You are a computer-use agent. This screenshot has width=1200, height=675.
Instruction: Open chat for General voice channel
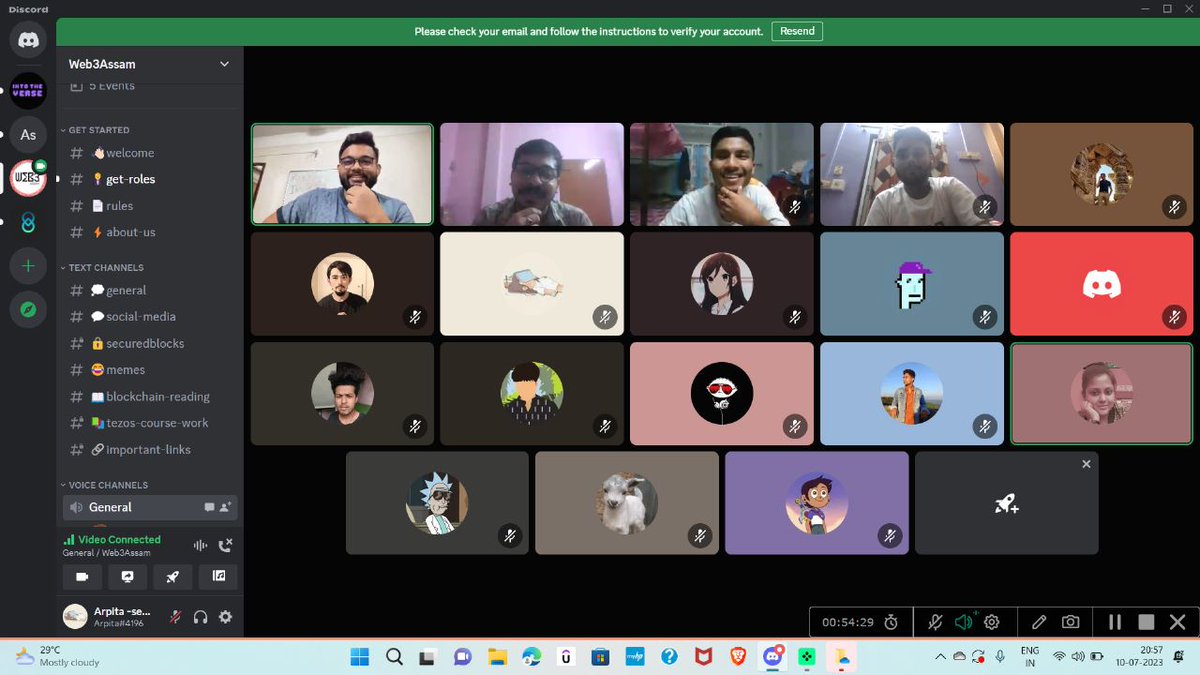point(210,507)
